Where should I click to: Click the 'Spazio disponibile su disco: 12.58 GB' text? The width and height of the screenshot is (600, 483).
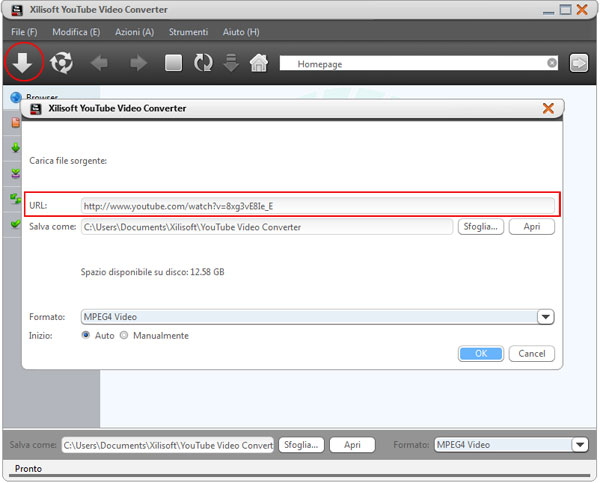click(x=152, y=272)
